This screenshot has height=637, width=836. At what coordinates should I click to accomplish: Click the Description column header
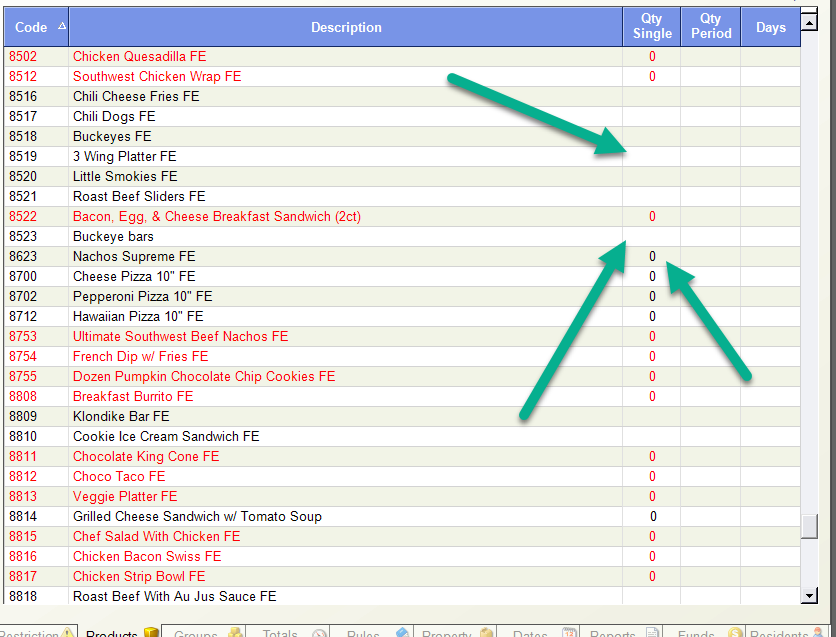(346, 27)
